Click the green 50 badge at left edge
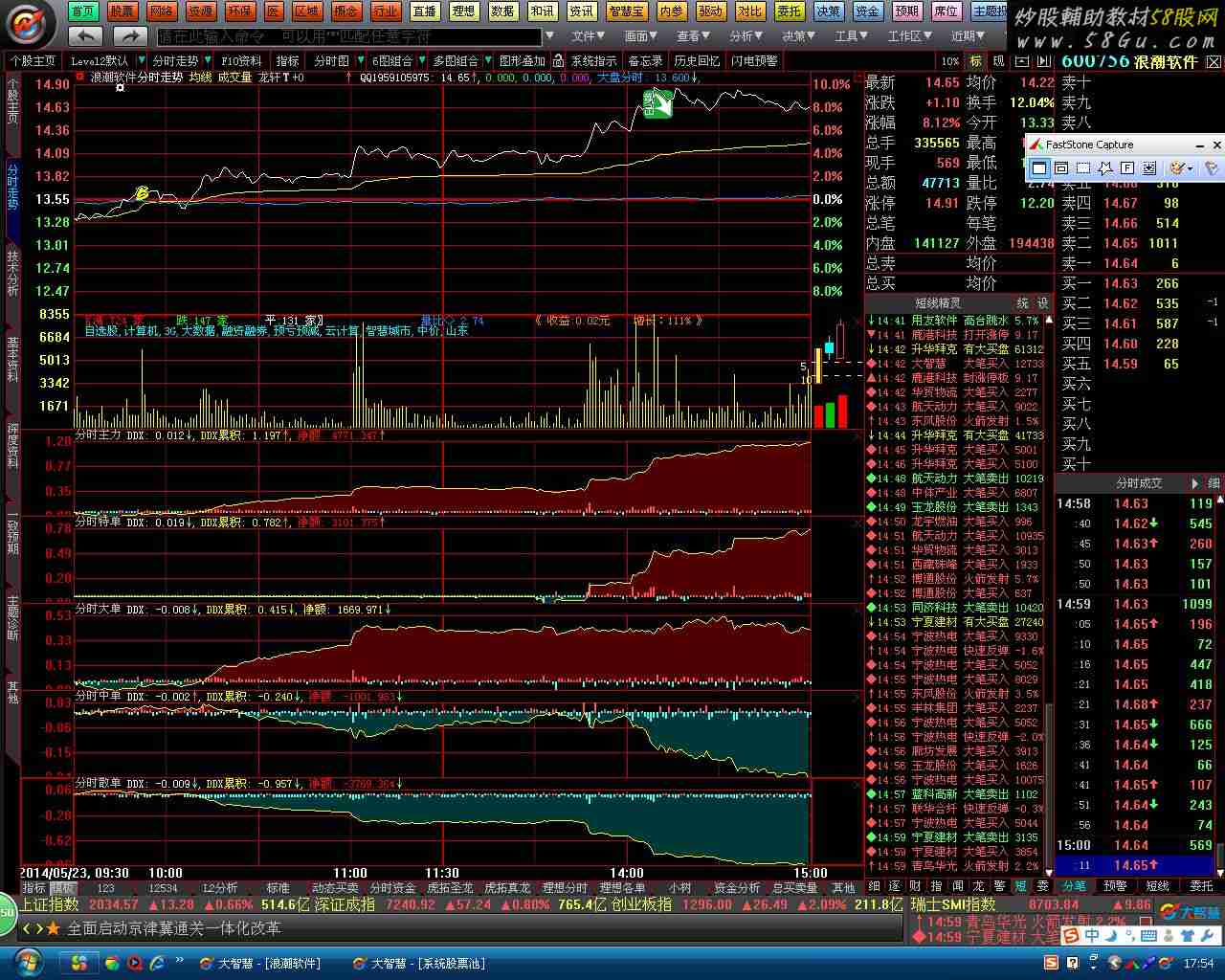This screenshot has width=1225, height=980. coord(8,915)
